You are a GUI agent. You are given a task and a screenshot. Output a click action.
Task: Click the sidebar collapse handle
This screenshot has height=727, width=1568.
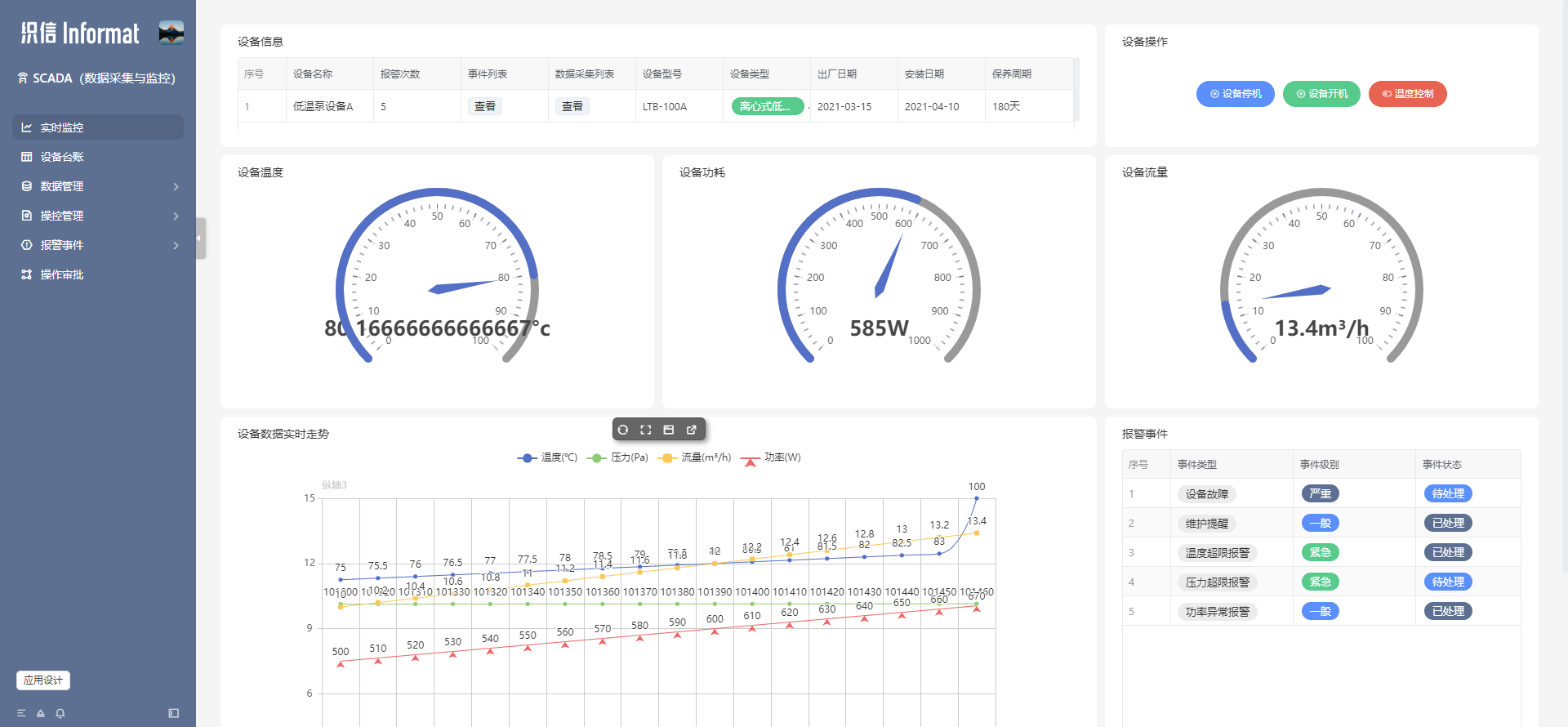click(200, 239)
